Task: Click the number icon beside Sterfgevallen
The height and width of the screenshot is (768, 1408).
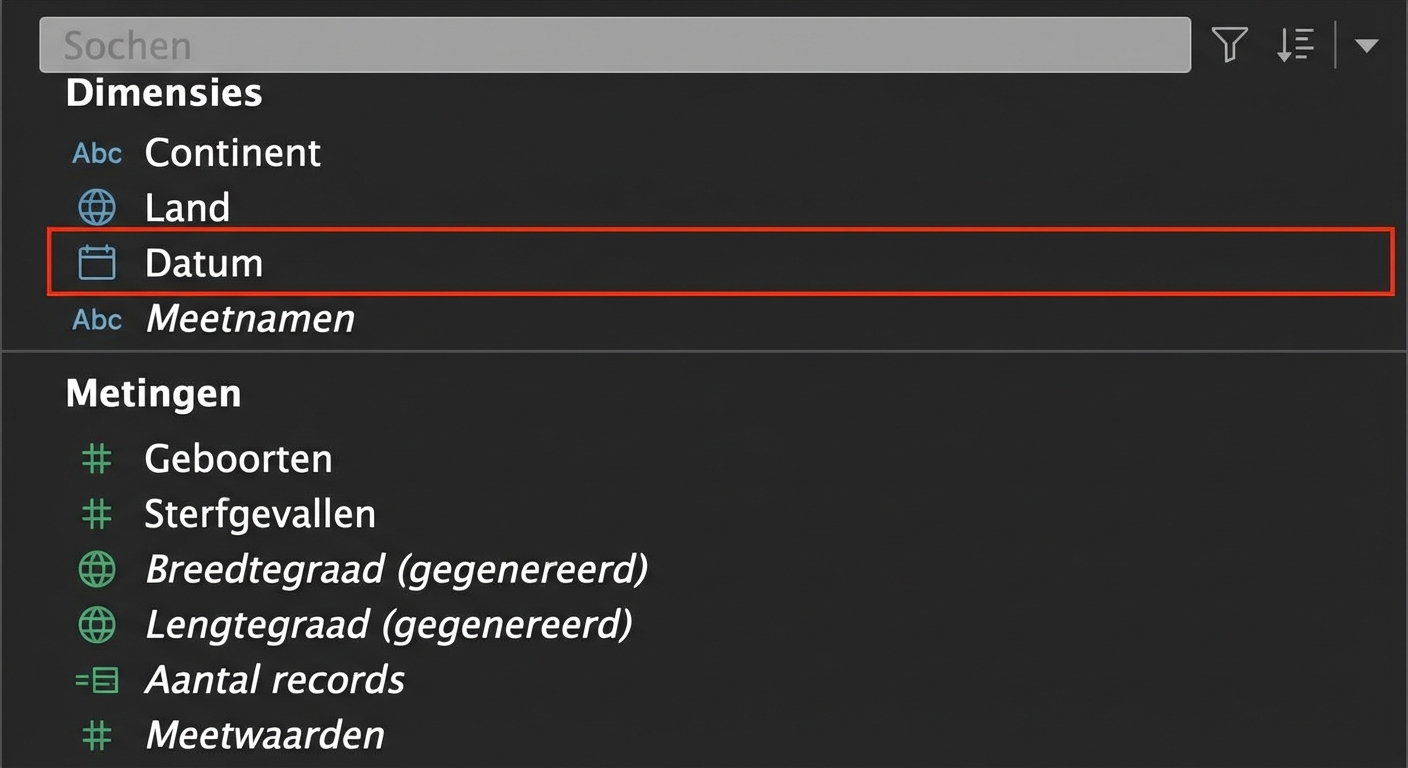Action: pos(97,514)
